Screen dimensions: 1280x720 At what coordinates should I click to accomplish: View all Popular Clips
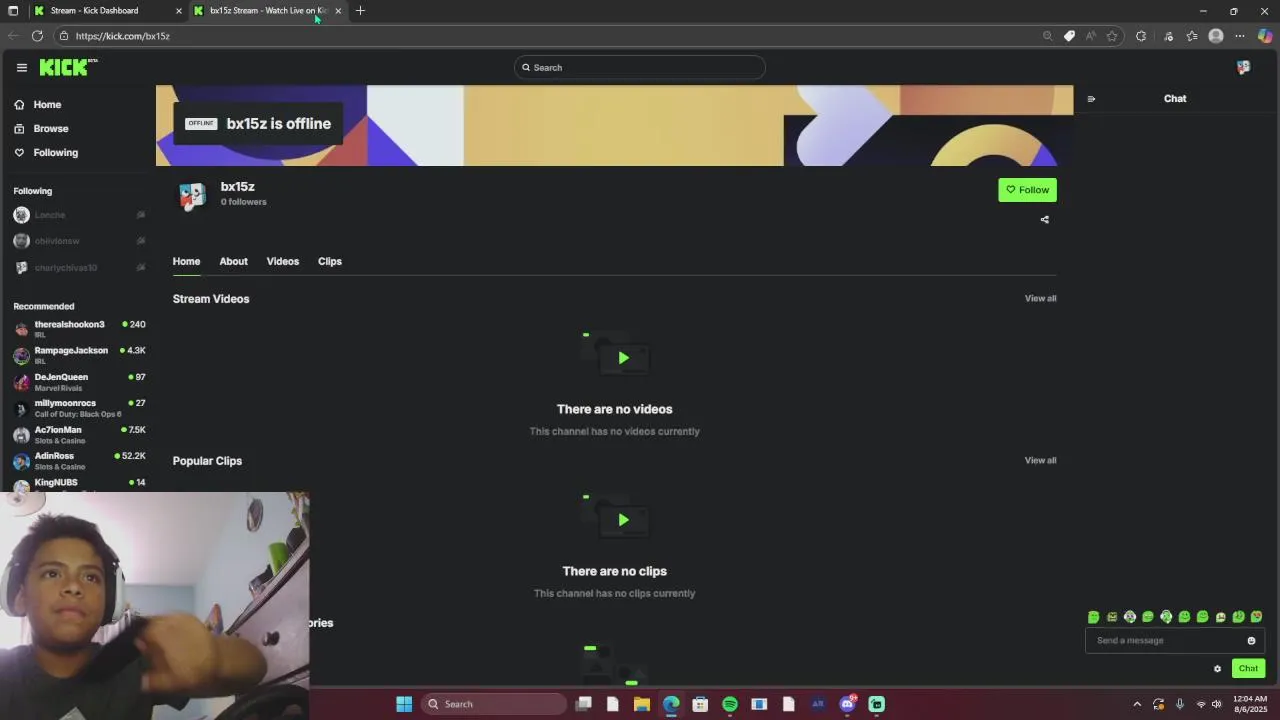coord(1040,460)
